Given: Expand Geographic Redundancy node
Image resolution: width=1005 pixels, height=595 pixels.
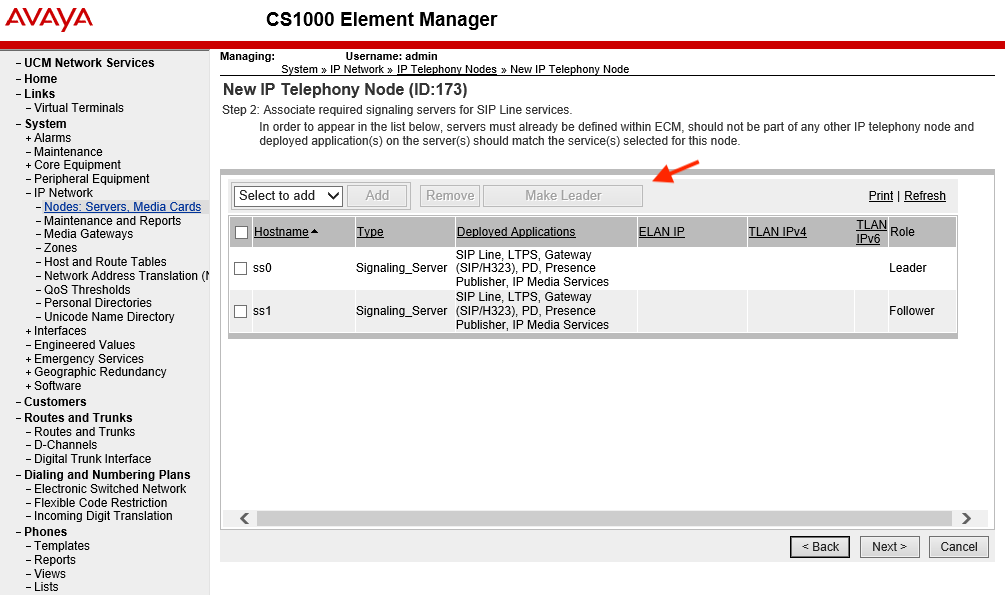Looking at the screenshot, I should 28,372.
